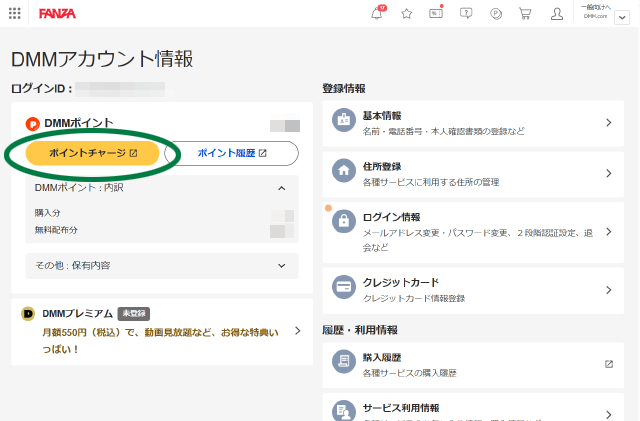
Task: Click ポイント履歴 button
Action: point(231,153)
